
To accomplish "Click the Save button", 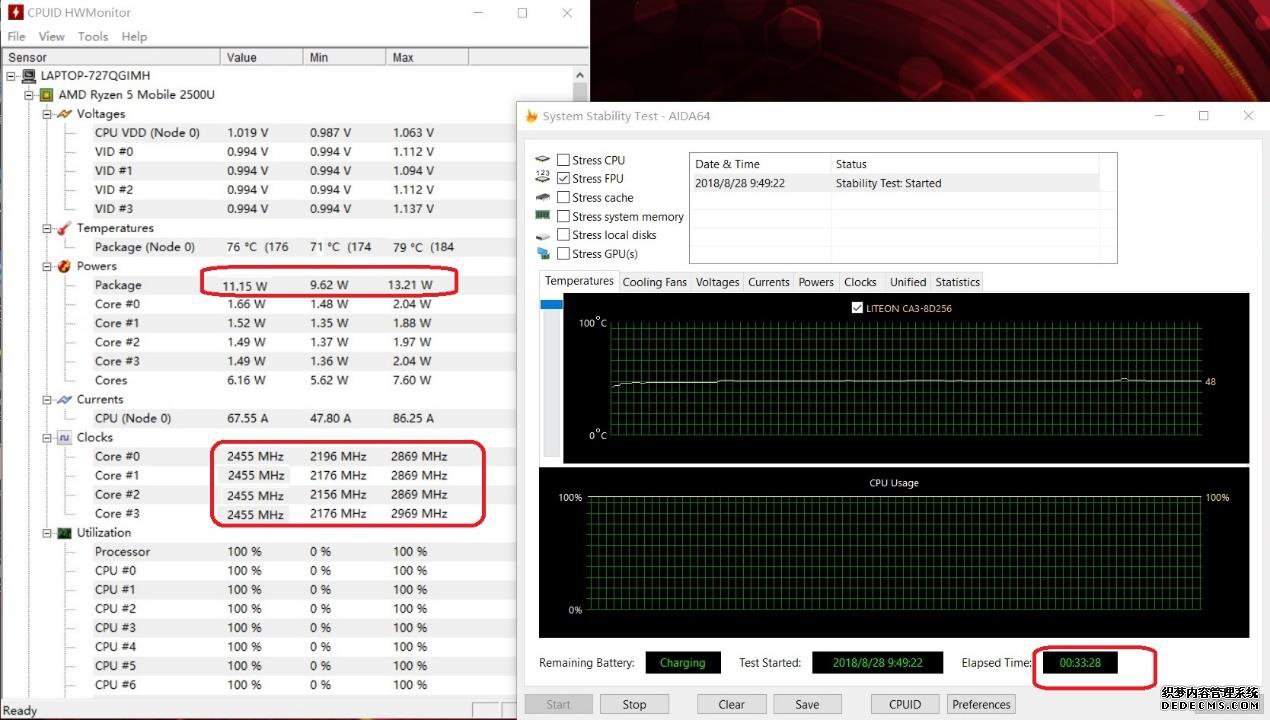I will tap(807, 704).
